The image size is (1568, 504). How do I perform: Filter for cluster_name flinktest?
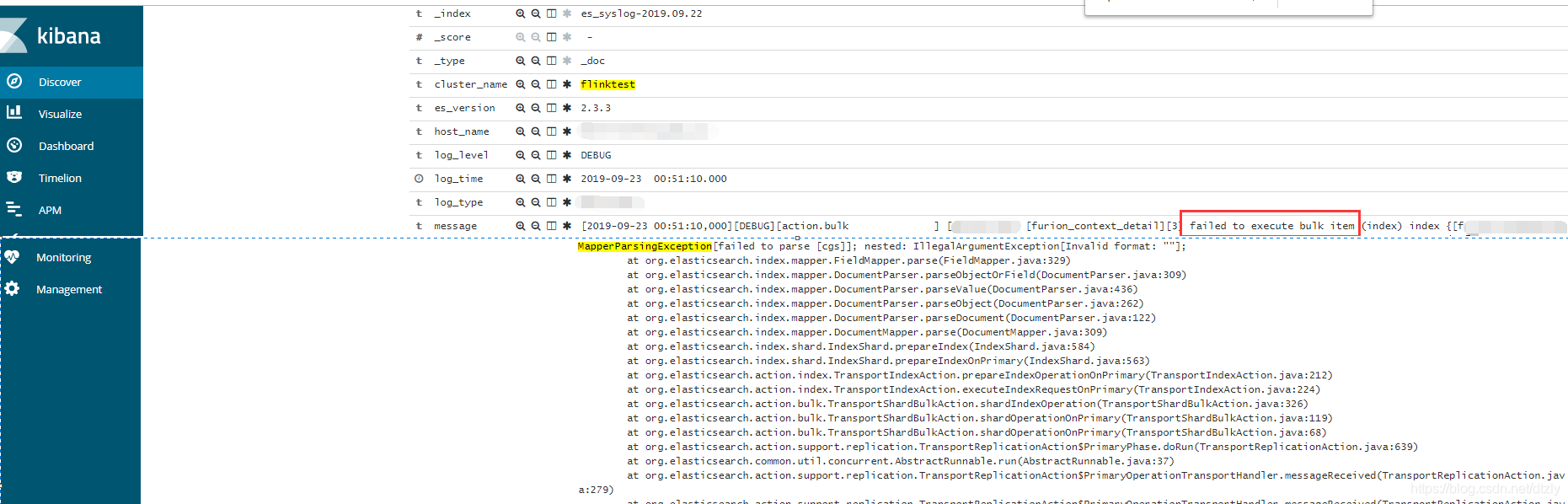click(521, 84)
